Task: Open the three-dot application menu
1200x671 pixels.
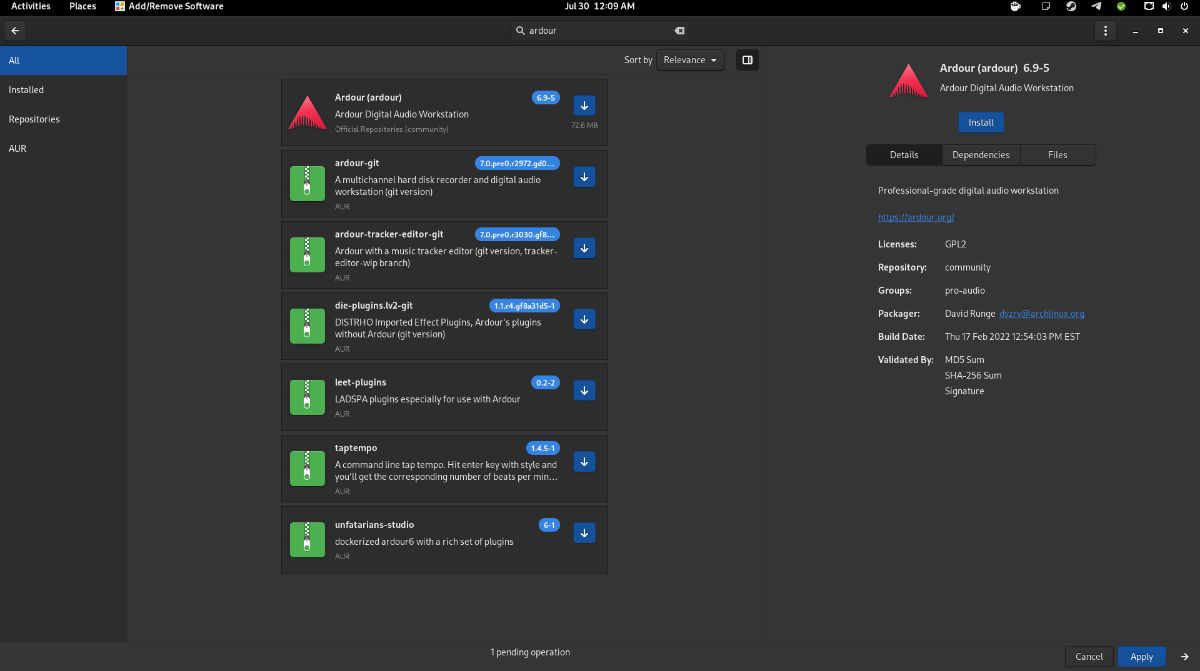Action: pos(1104,30)
